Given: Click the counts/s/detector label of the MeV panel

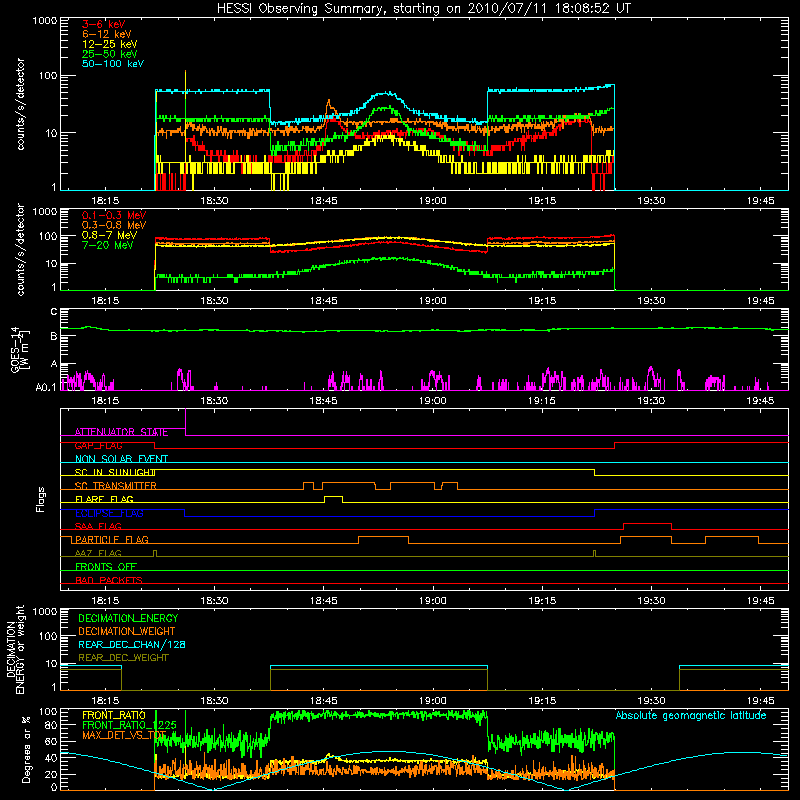Looking at the screenshot, I should click(20, 249).
